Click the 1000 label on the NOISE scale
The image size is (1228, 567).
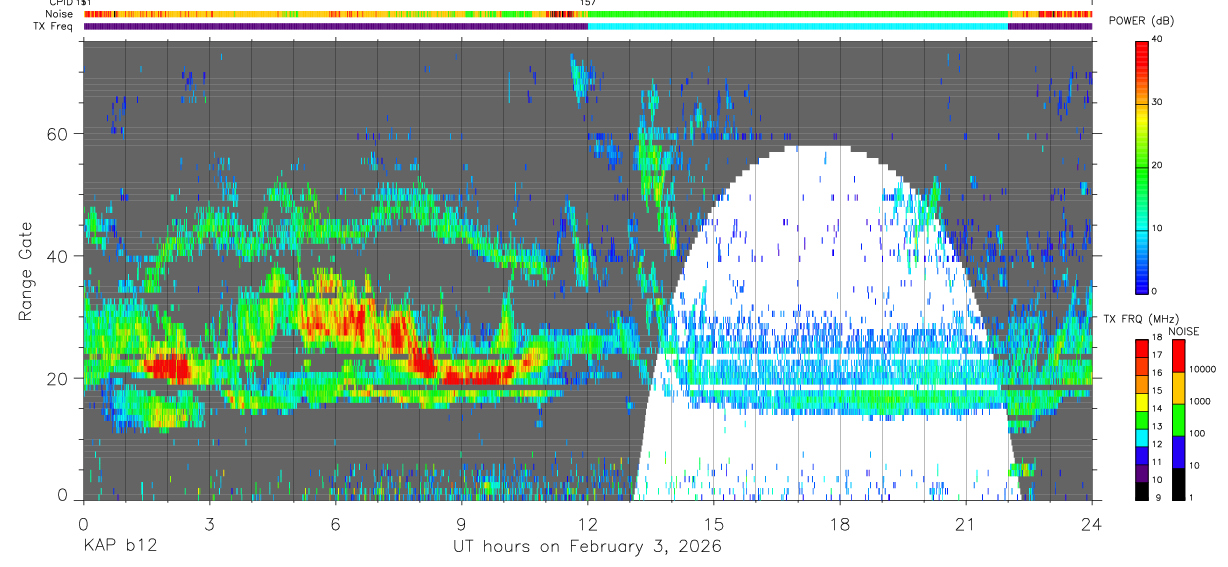[1199, 401]
